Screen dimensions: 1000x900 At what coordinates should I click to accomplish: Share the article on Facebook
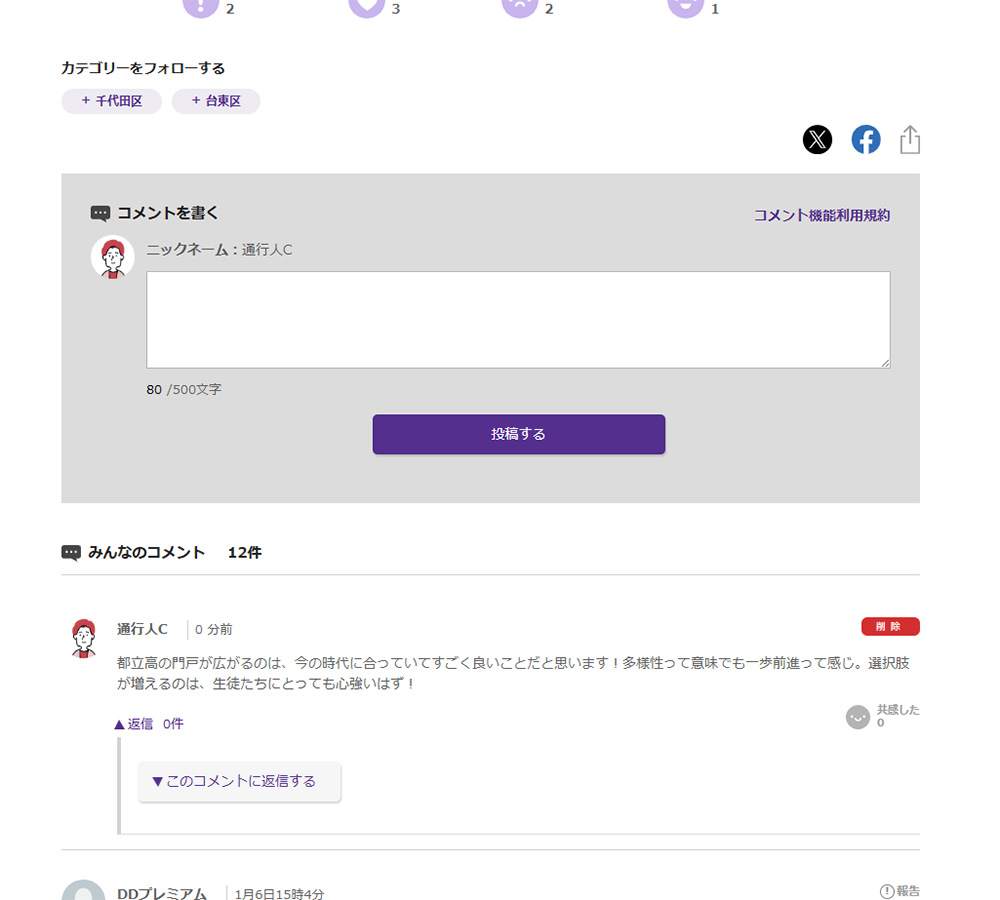point(865,140)
